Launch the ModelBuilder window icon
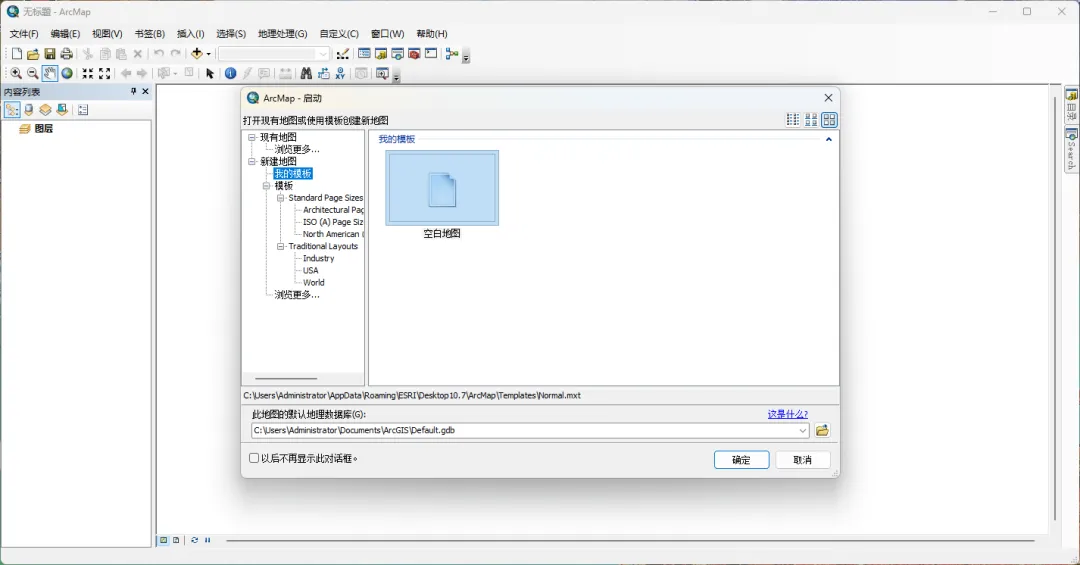1080x565 pixels. click(452, 54)
